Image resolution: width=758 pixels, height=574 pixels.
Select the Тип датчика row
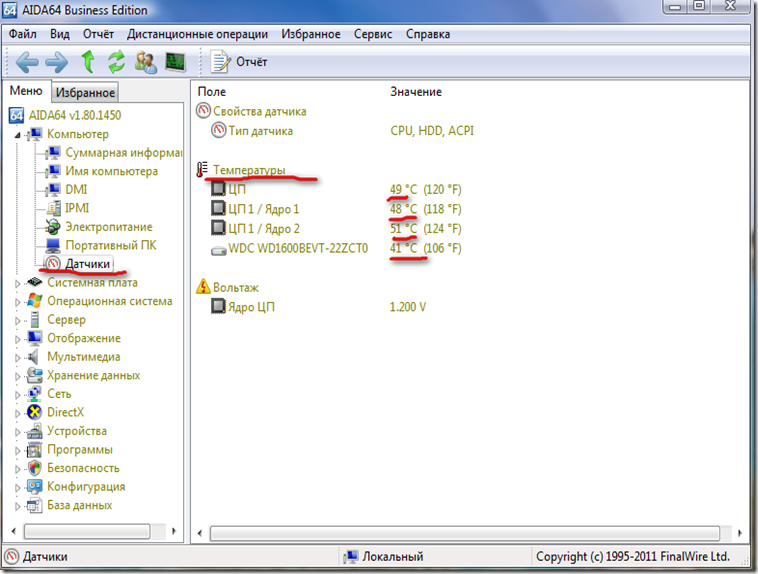(x=252, y=131)
